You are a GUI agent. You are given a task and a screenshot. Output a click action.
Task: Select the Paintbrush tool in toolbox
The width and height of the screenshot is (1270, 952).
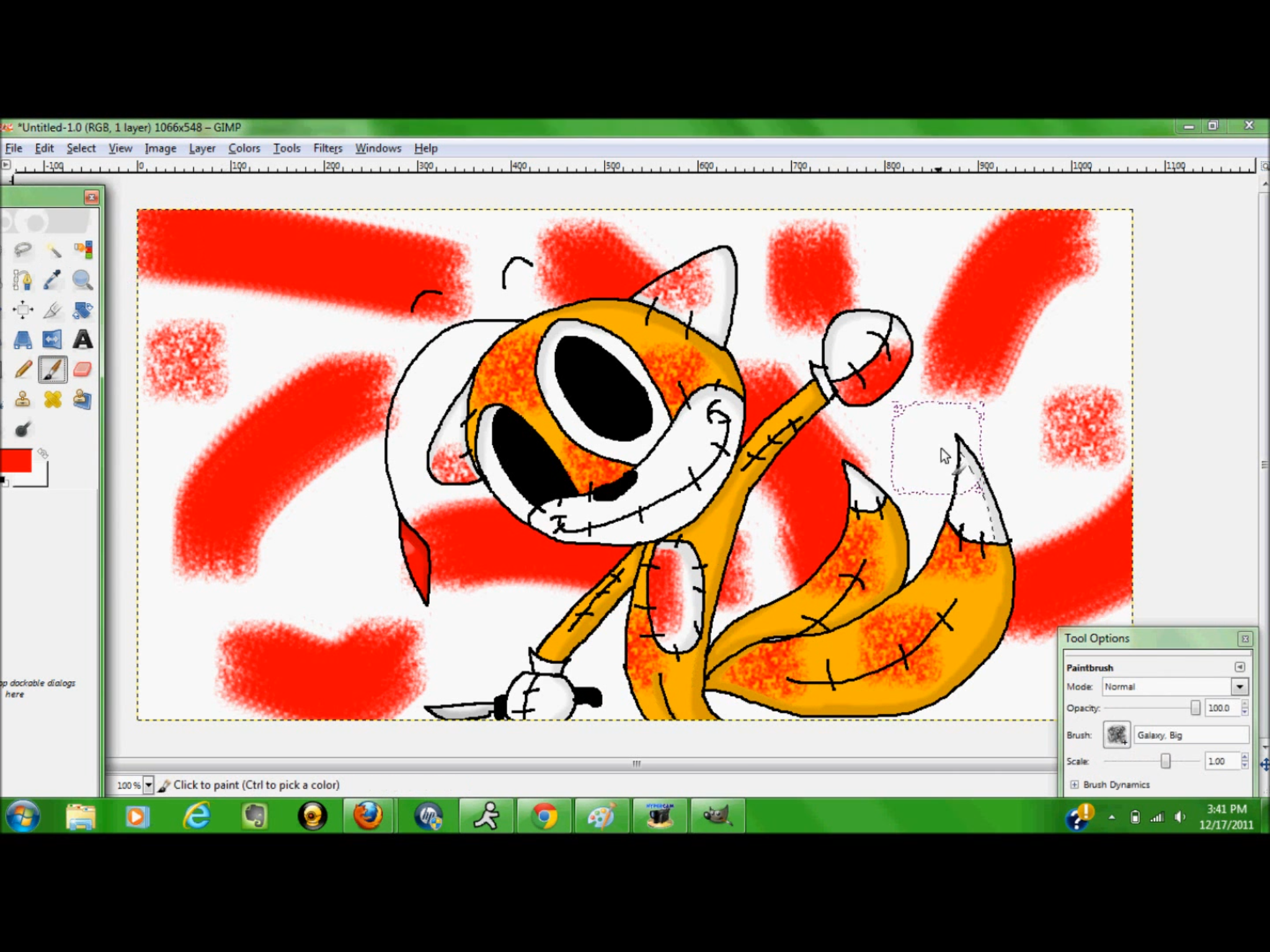[x=53, y=370]
